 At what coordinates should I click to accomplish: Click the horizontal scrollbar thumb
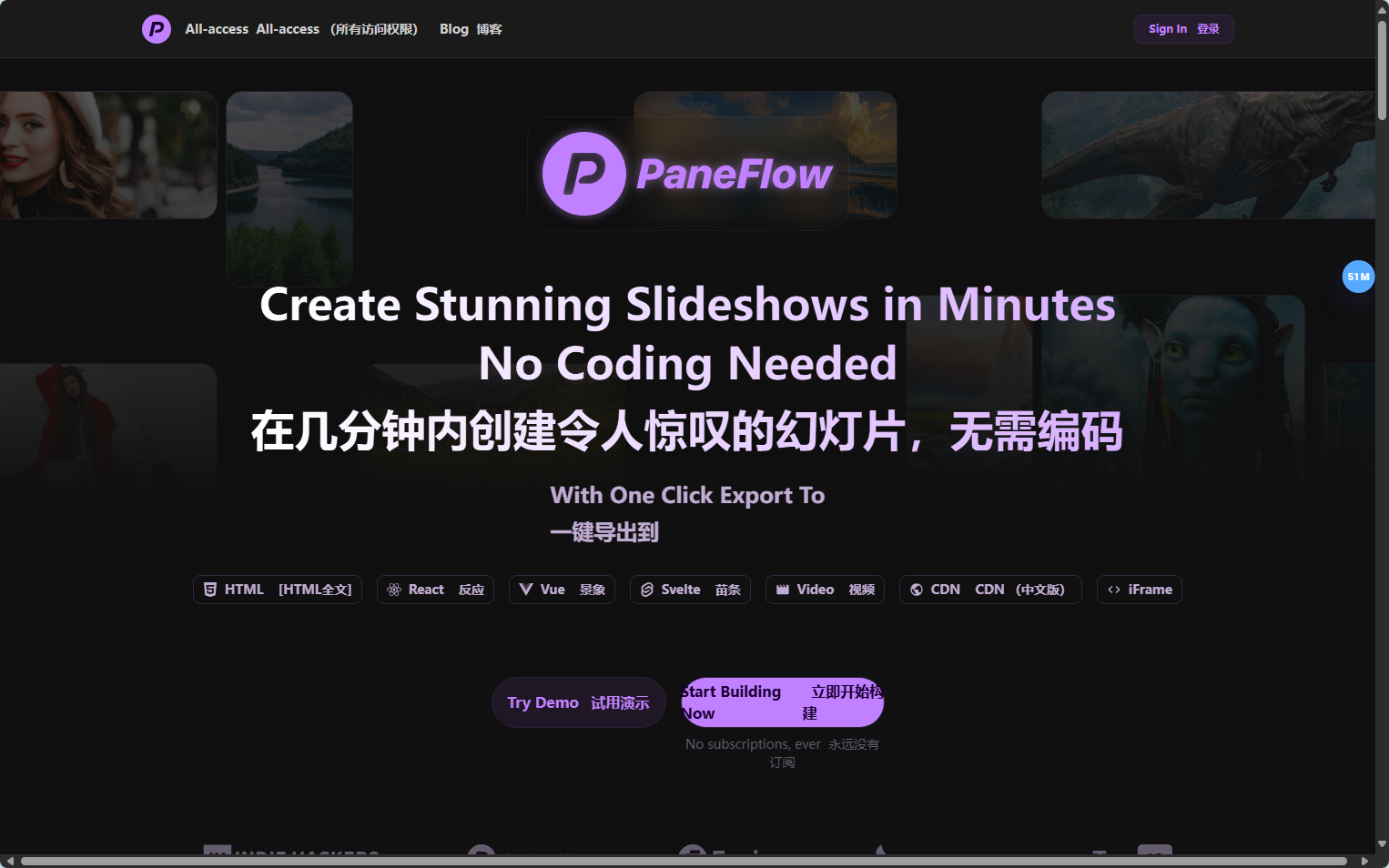(684, 861)
